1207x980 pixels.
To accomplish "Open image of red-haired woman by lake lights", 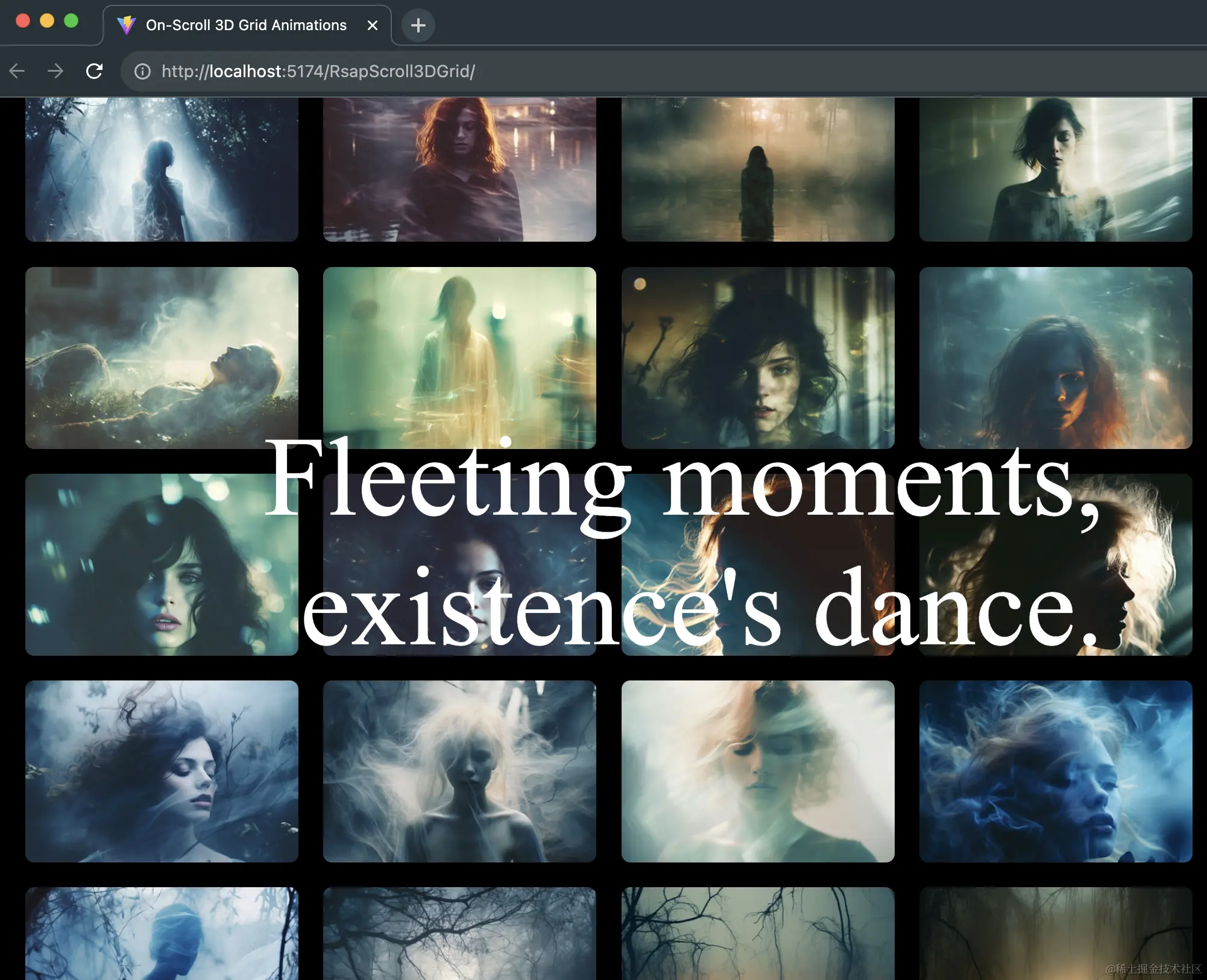I will click(459, 169).
